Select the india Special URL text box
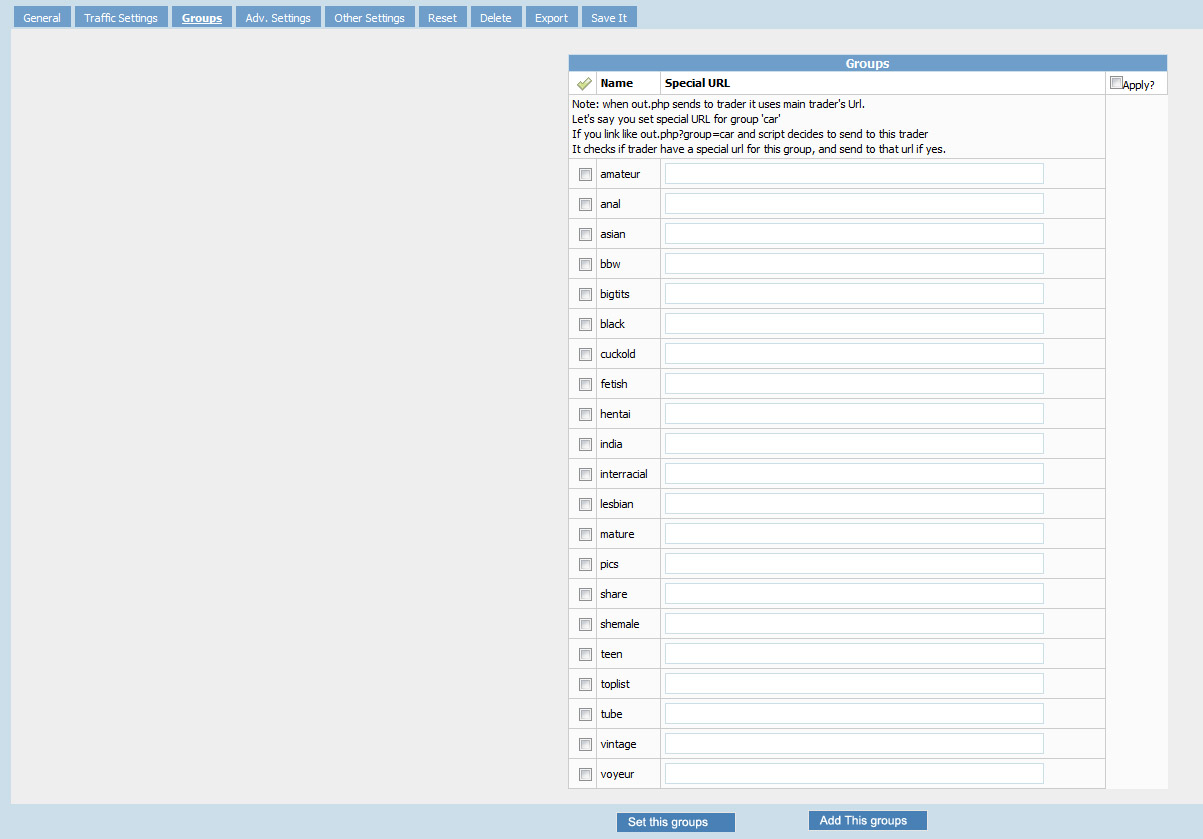Image resolution: width=1203 pixels, height=839 pixels. coord(855,444)
